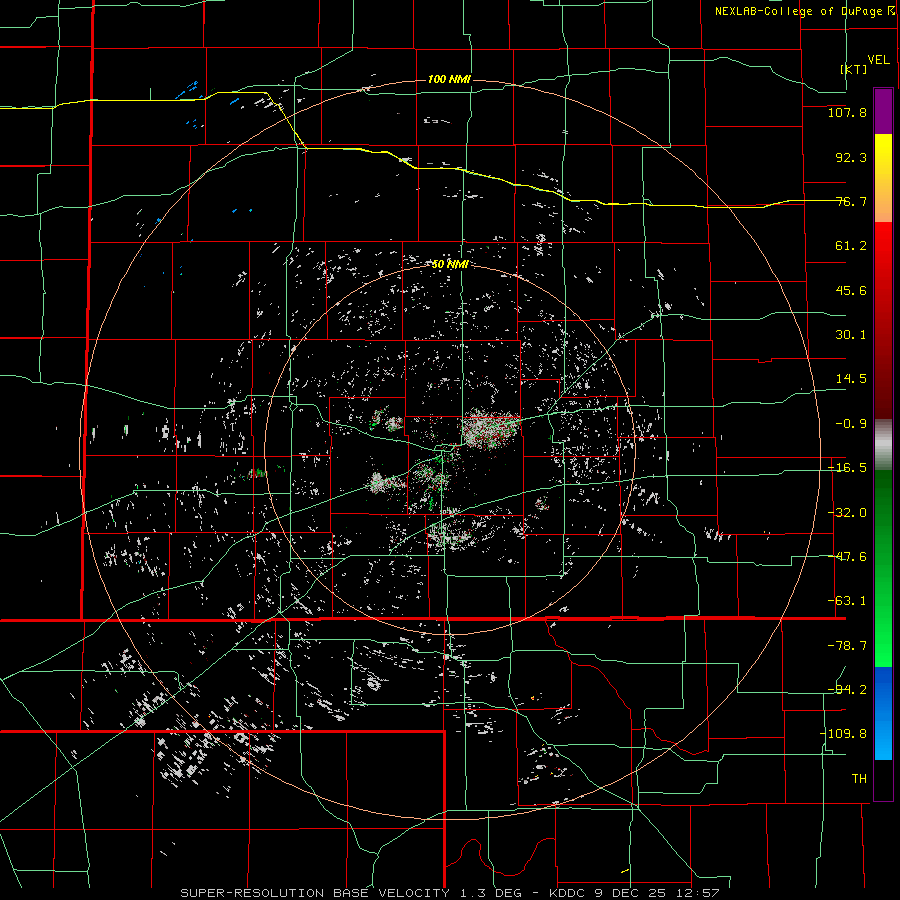Click the purple segment of velocity color bar
Viewport: 900px width, 900px height.
click(x=883, y=112)
